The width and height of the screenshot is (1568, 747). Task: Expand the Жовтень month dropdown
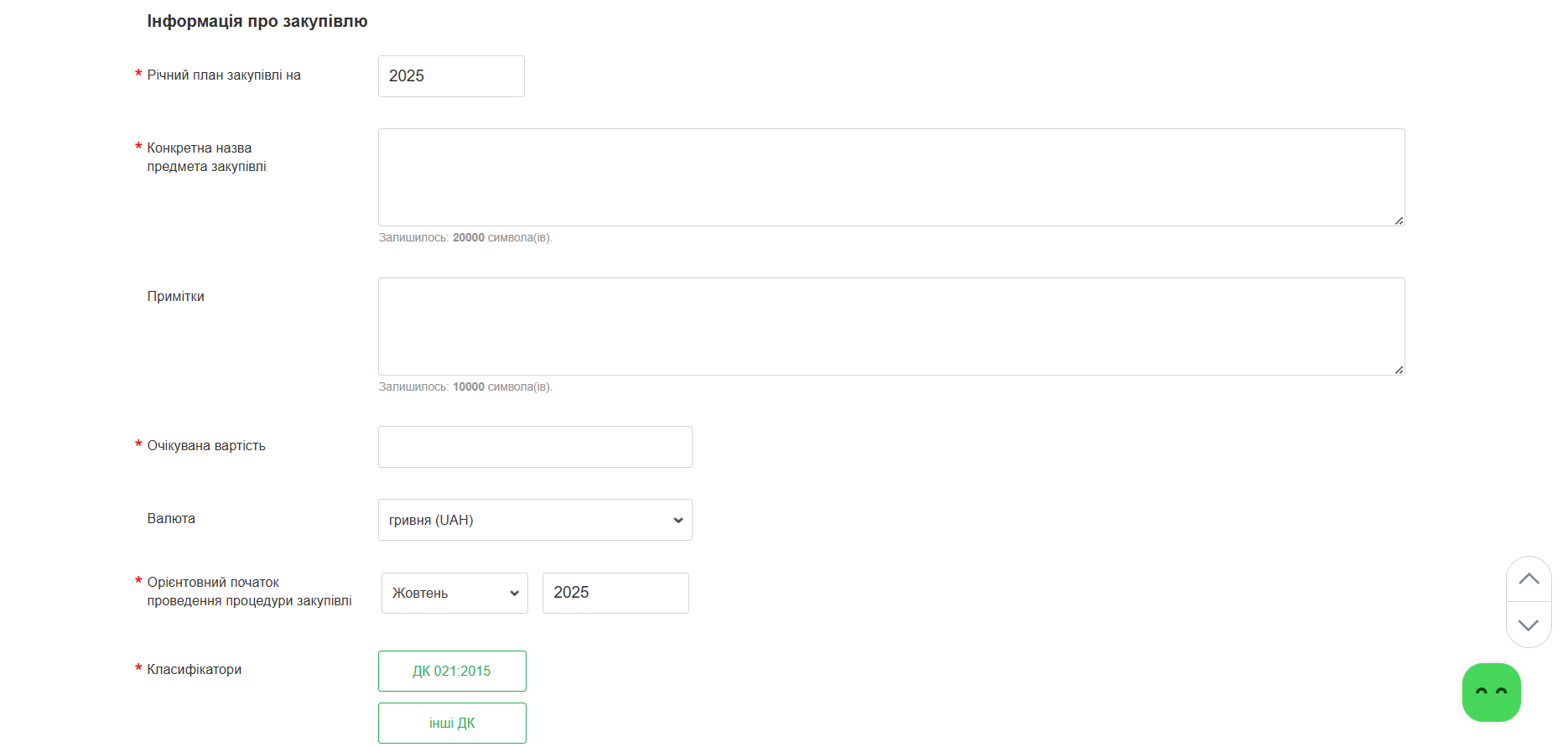coord(454,594)
